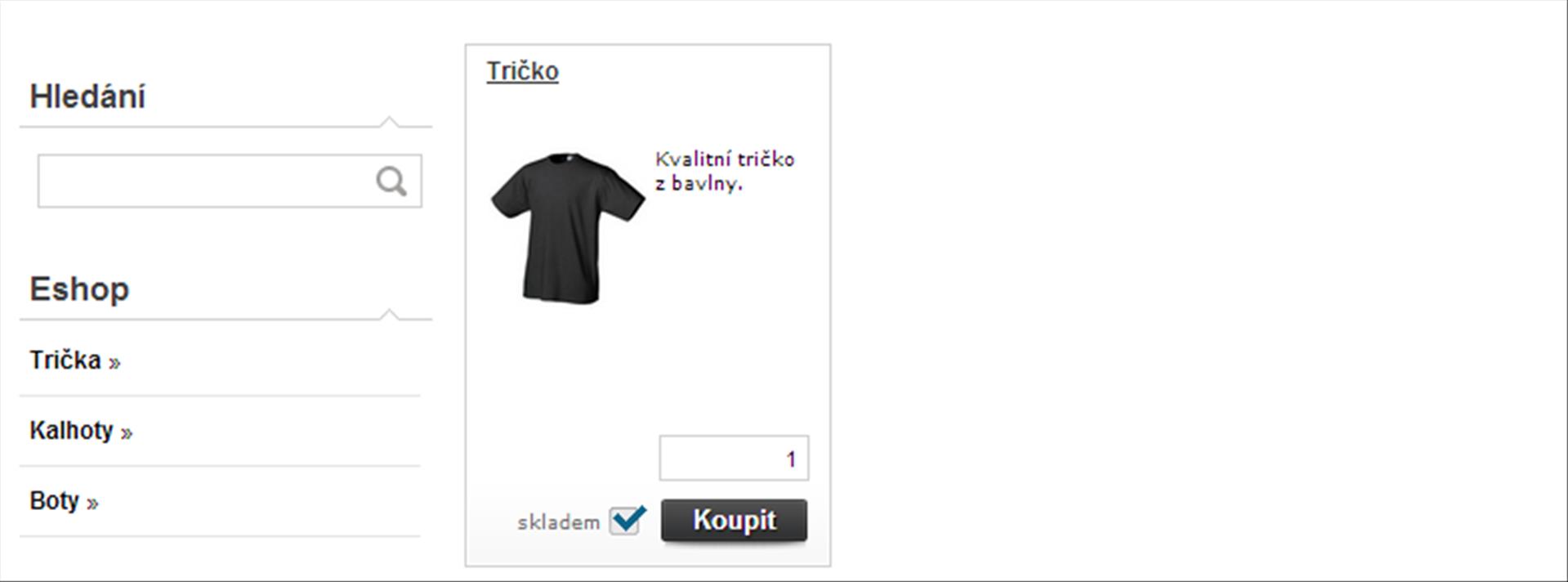The image size is (1568, 582).
Task: Focus the Hledání search text box
Action: [230, 181]
